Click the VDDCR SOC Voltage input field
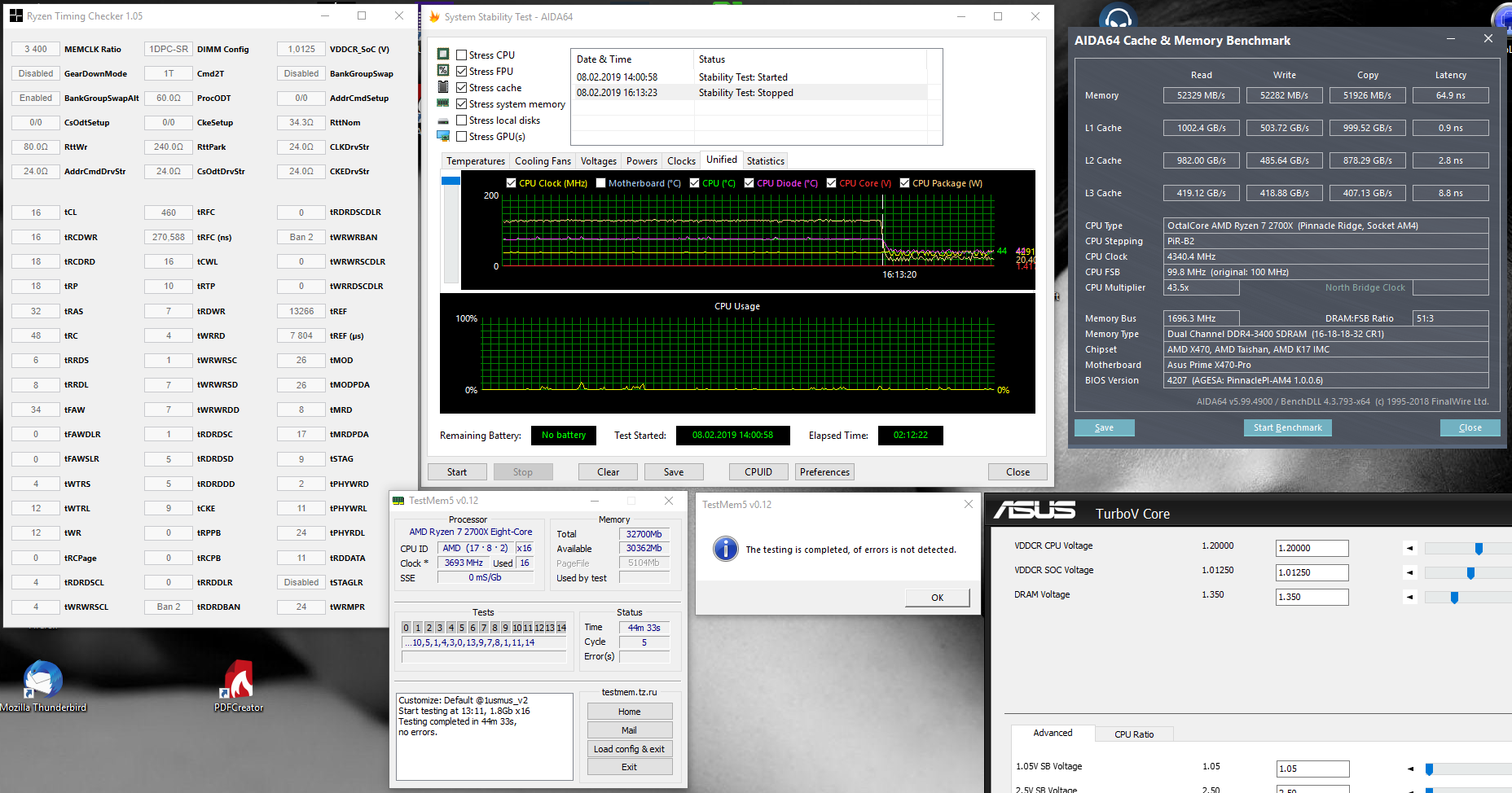This screenshot has height=793, width=1512. click(x=1312, y=573)
